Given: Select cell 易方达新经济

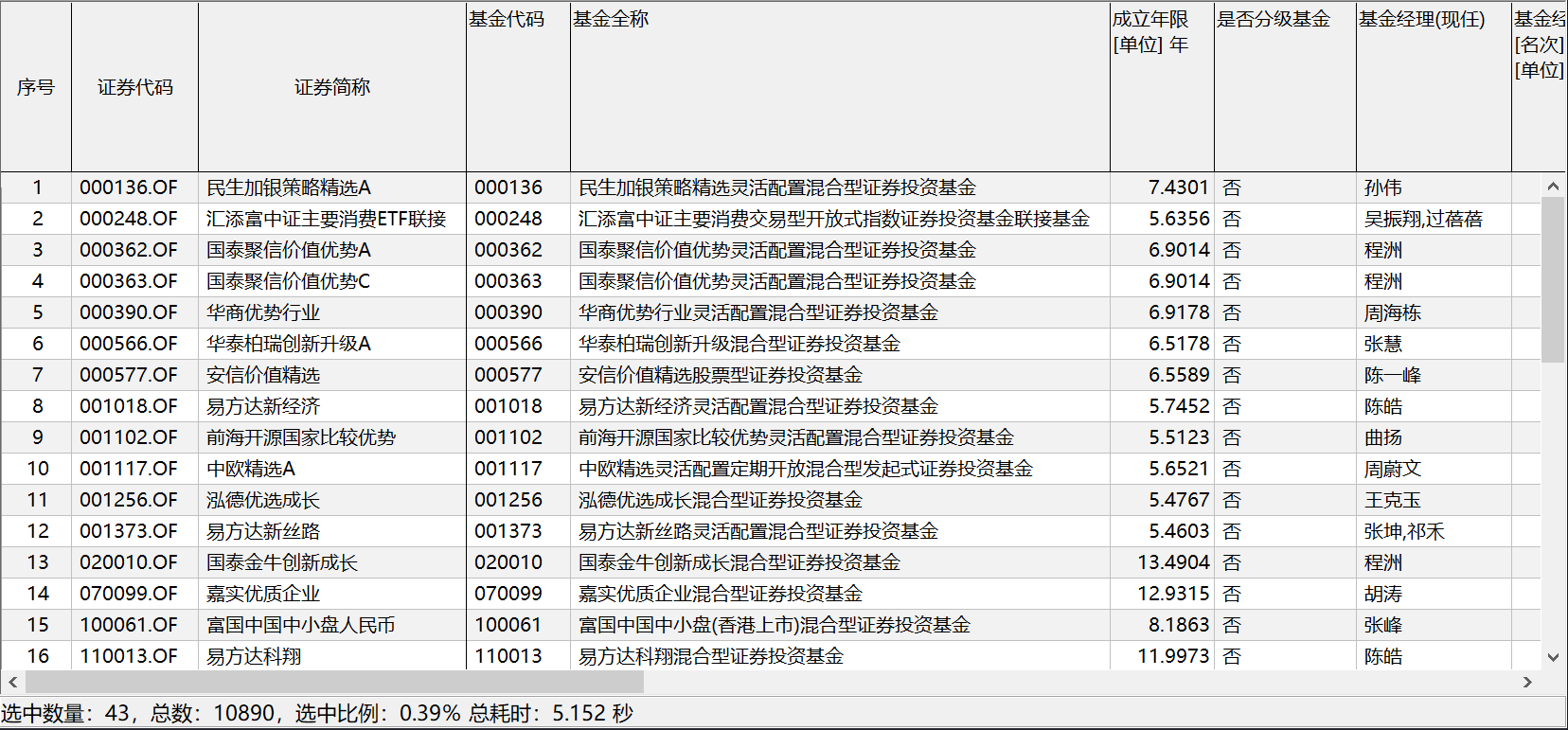Looking at the screenshot, I should pyautogui.click(x=332, y=406).
